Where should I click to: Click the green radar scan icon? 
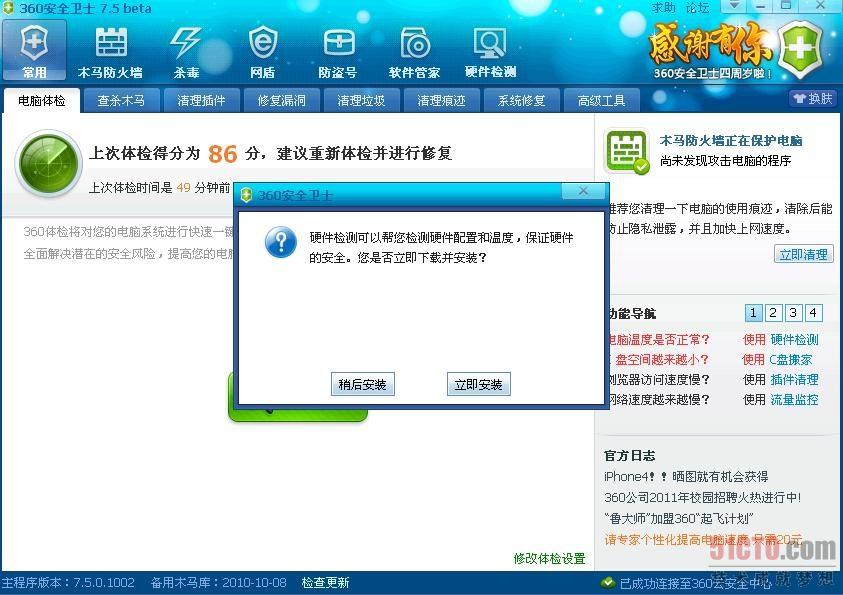[x=48, y=163]
